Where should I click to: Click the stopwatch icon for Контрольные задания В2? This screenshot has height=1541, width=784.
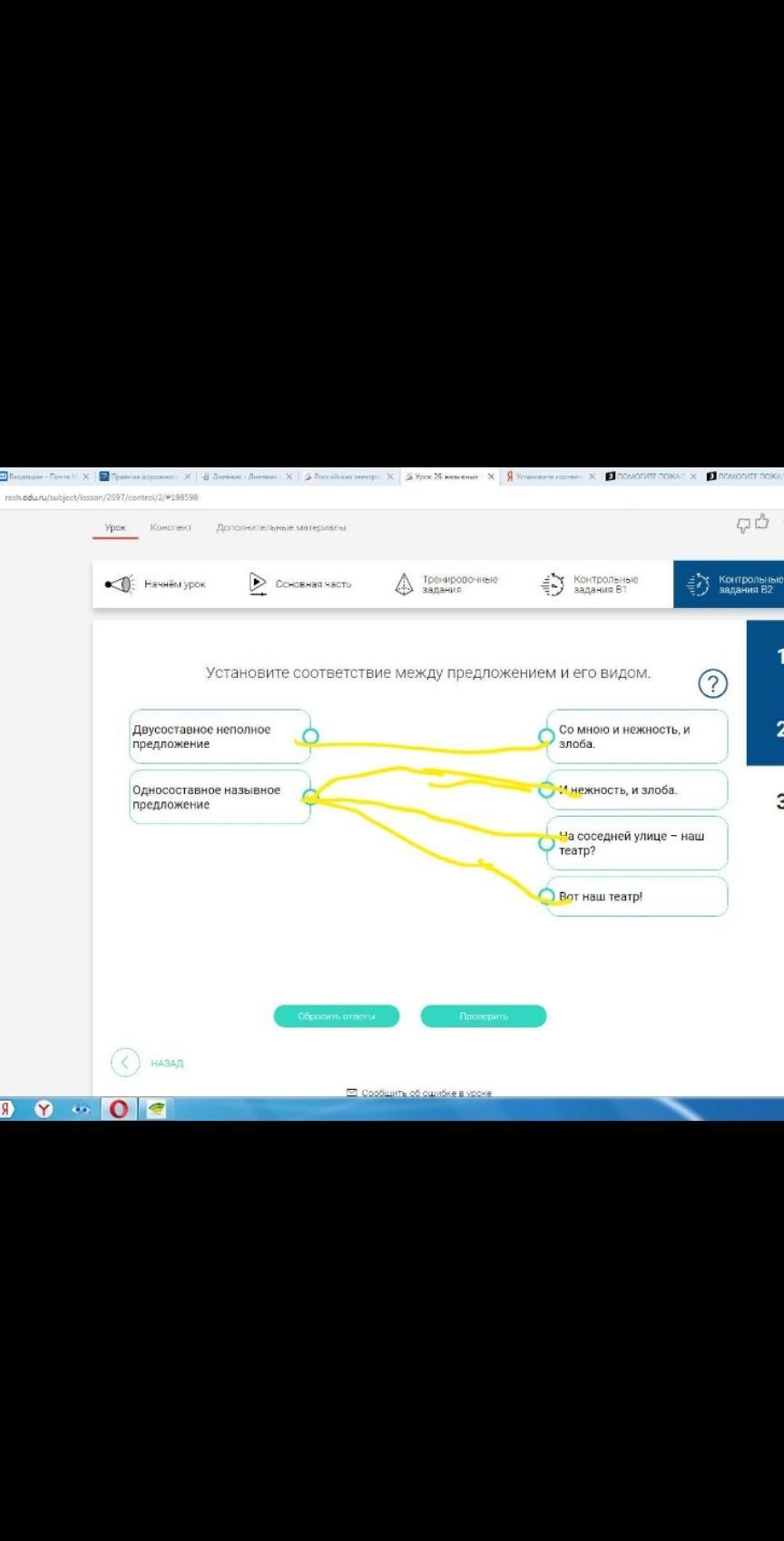698,584
